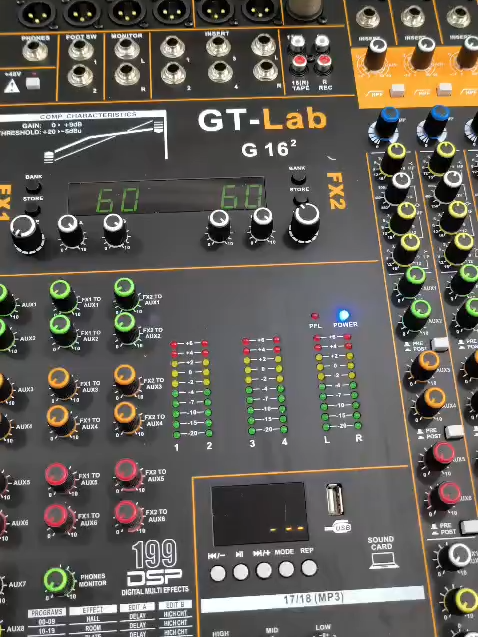
Task: Adjust the FX2 TO AUX4 knob
Action: pos(127,418)
